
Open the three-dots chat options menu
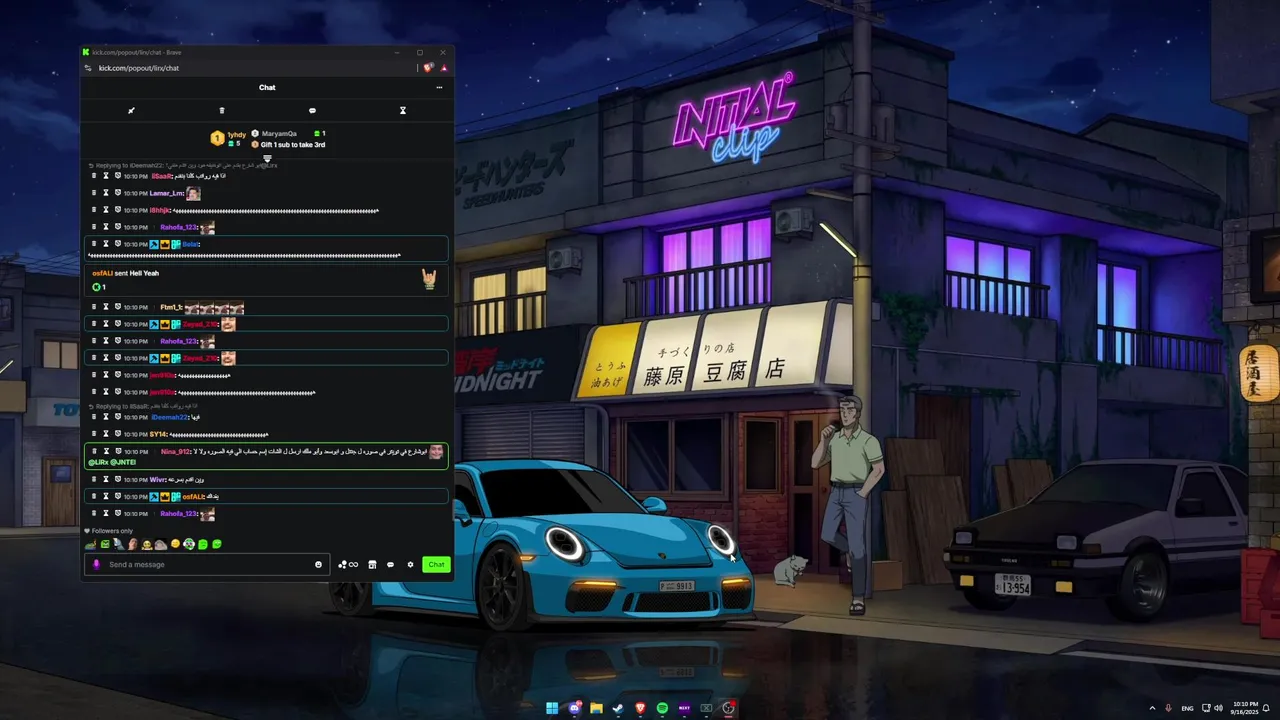click(439, 87)
